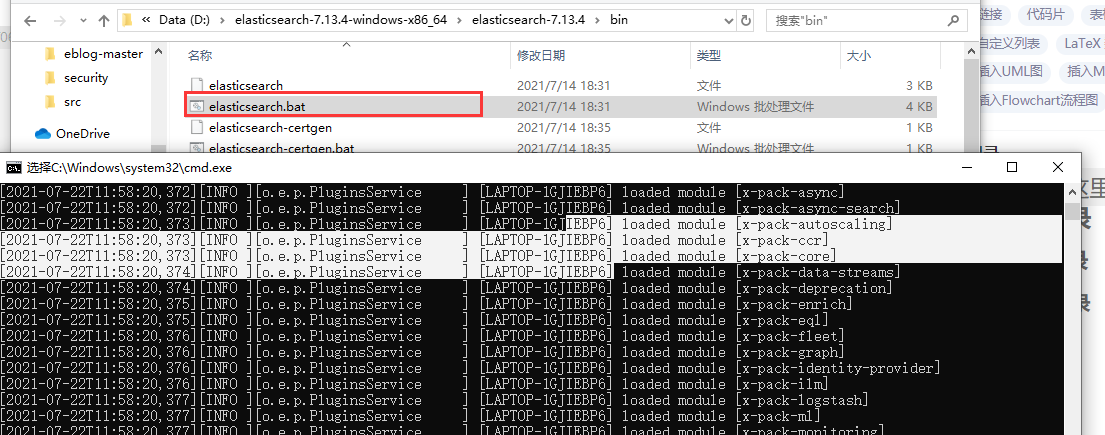Image resolution: width=1105 pixels, height=435 pixels.
Task: Sort by 大小 column header
Action: point(857,56)
